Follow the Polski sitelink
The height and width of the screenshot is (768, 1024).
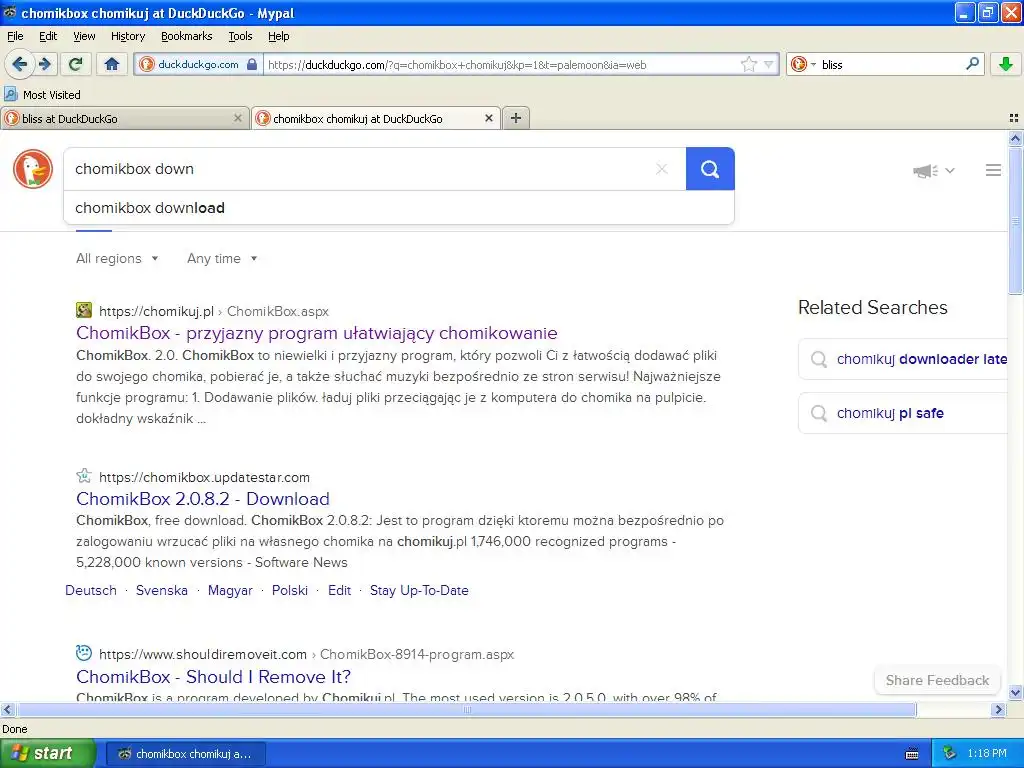tap(289, 590)
